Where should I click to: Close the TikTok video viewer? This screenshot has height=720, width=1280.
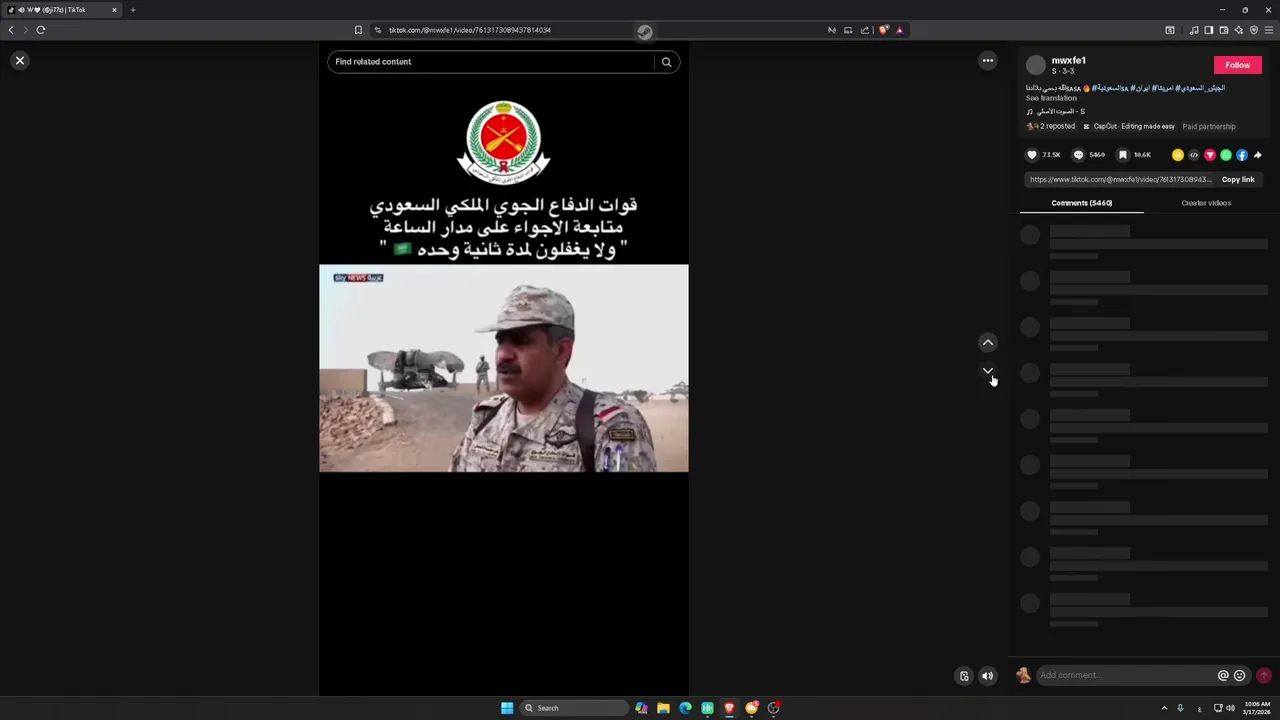pyautogui.click(x=19, y=61)
